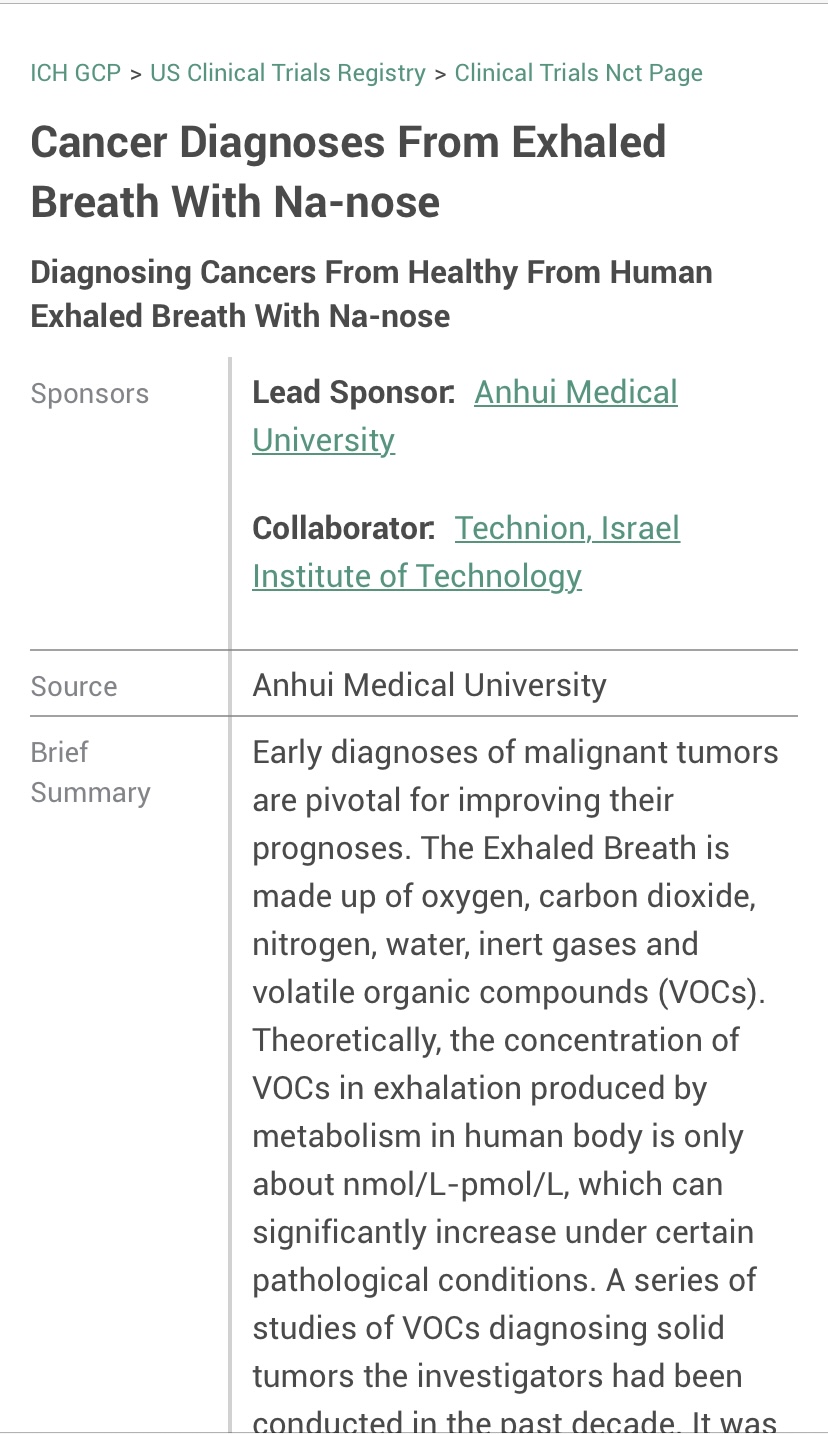Open Clinical Trials Nct Page breadcrumb
Screen dimensions: 828x1434
pos(579,73)
